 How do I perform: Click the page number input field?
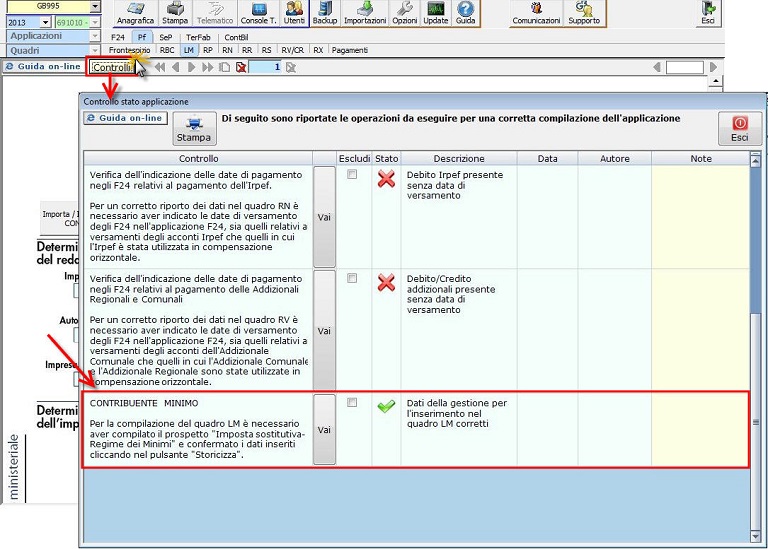click(265, 67)
